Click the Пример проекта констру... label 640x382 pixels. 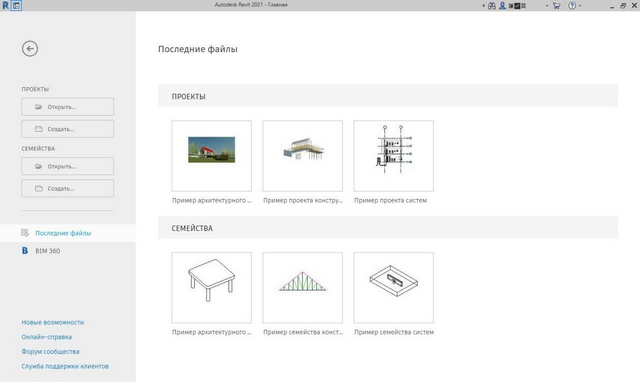click(303, 200)
